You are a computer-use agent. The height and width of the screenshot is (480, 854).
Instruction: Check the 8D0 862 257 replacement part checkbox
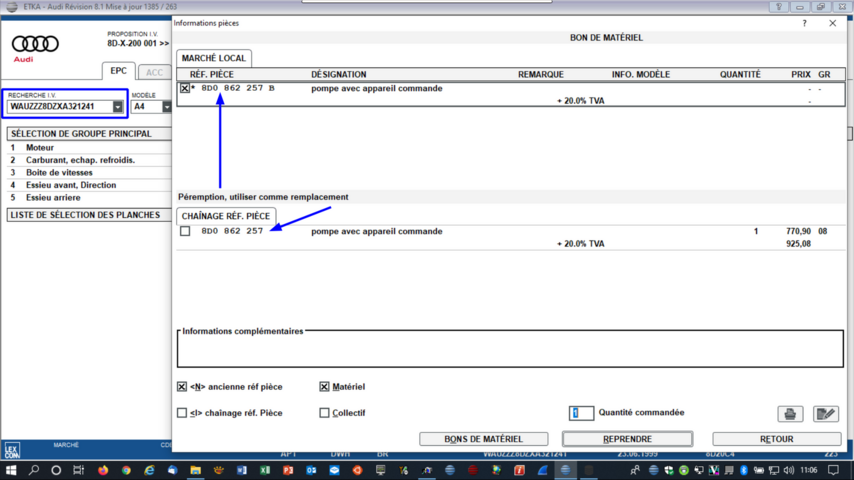click(185, 231)
